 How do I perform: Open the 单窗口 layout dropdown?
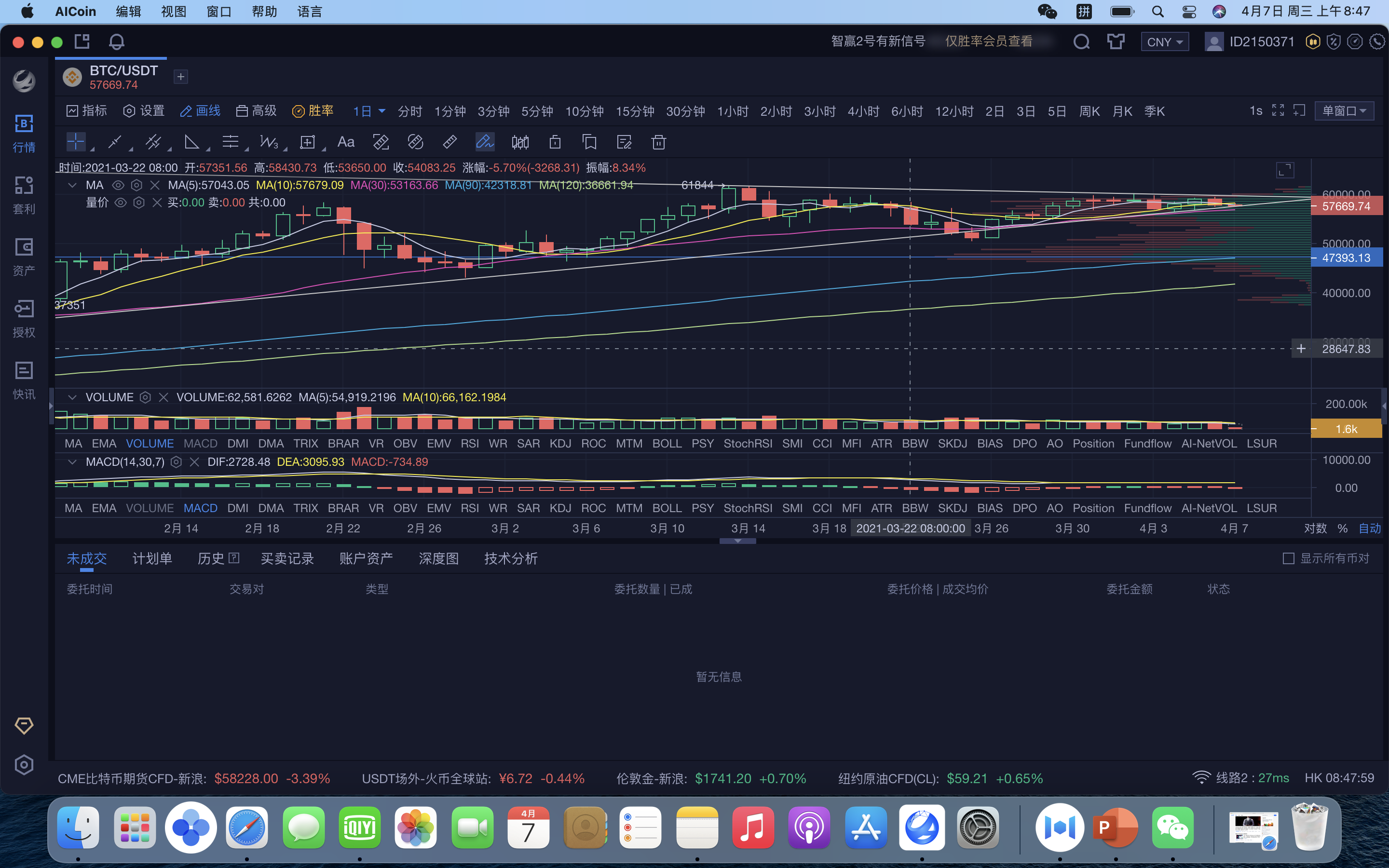pyautogui.click(x=1344, y=110)
